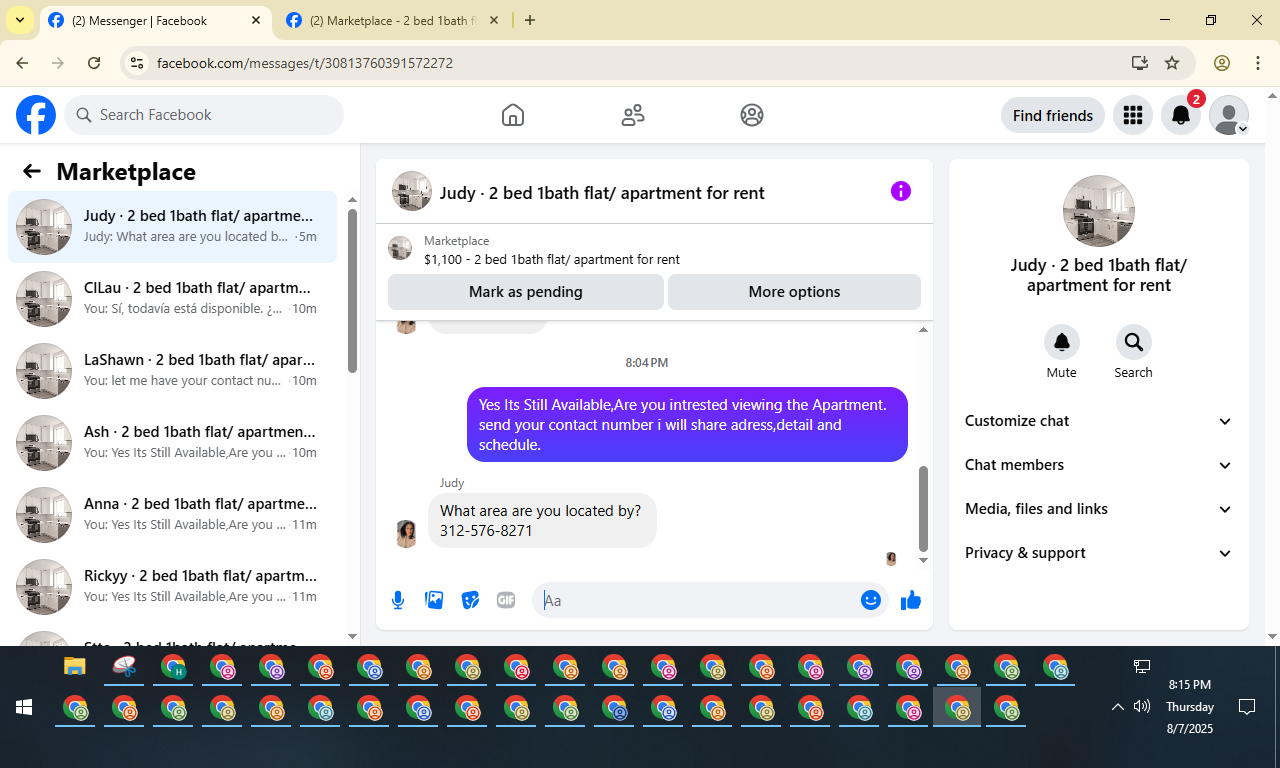Viewport: 1280px width, 768px height.
Task: Mark the listing as pending
Action: coord(526,292)
